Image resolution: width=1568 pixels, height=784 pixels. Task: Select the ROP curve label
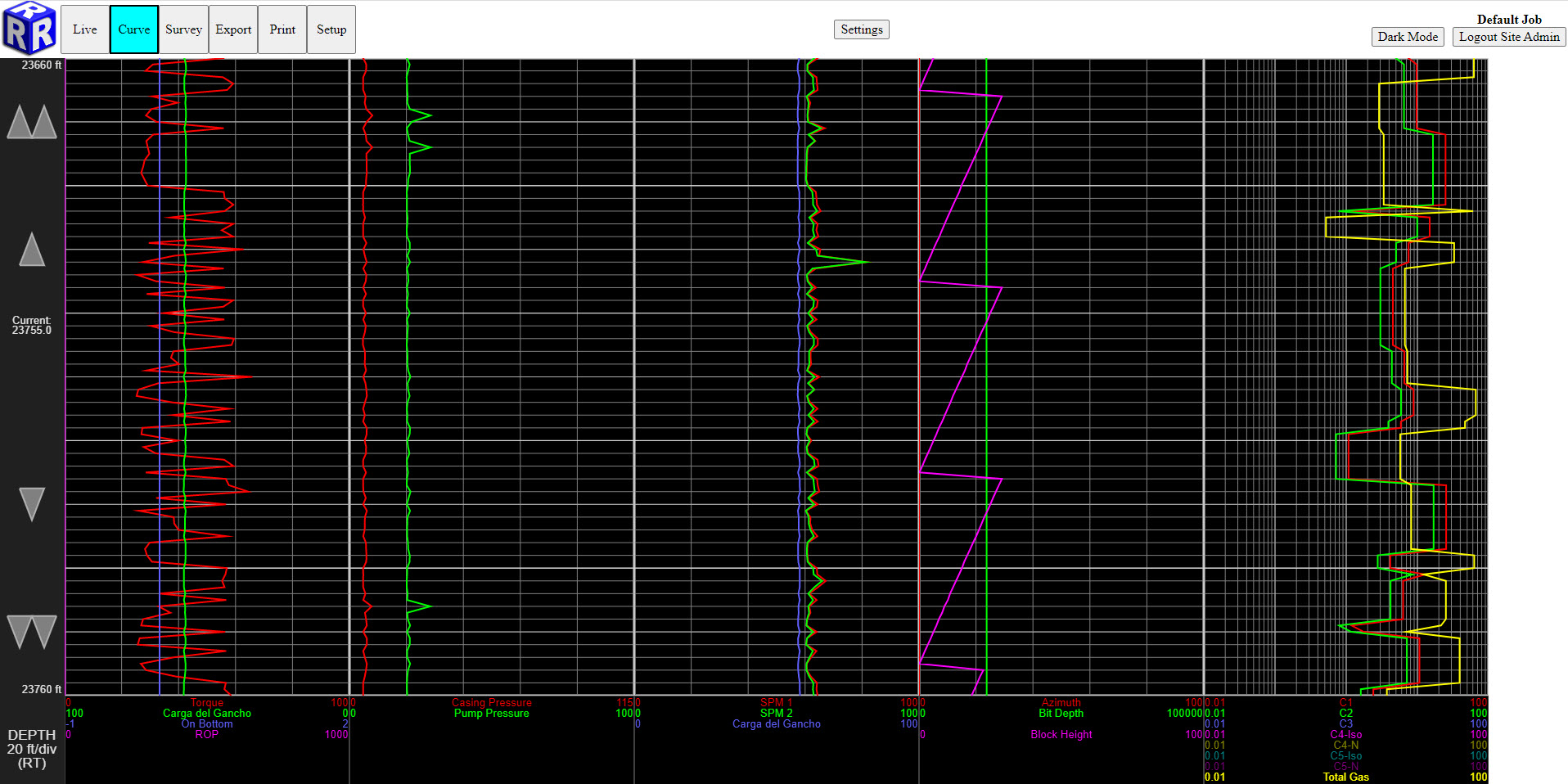point(207,734)
